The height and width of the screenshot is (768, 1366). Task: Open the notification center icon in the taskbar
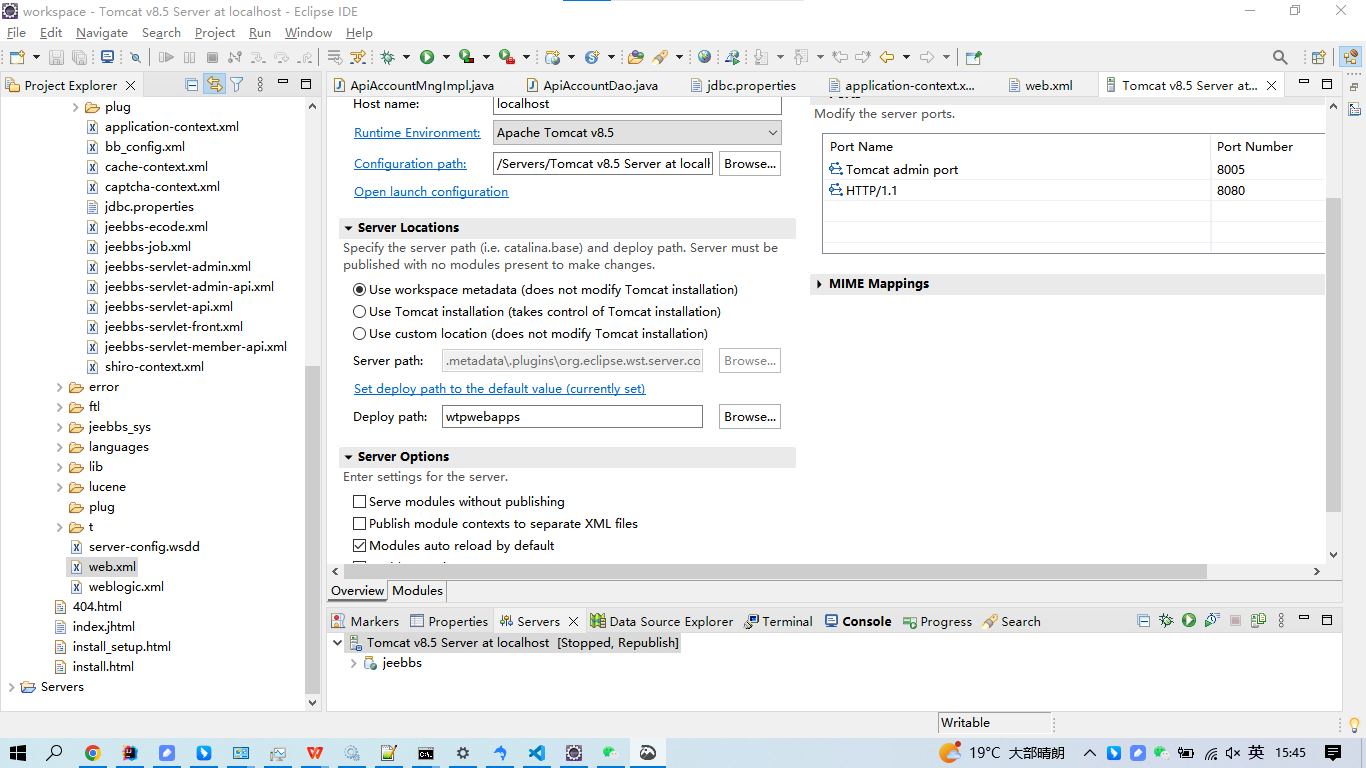pyautogui.click(x=1333, y=753)
